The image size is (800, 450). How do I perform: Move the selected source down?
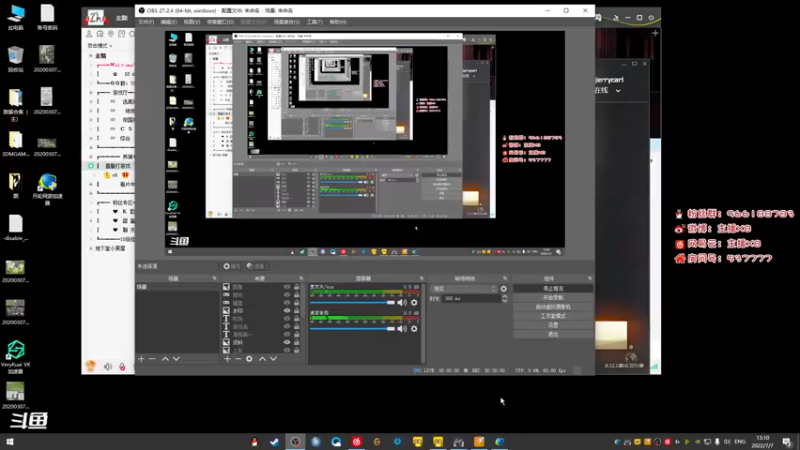pos(273,359)
